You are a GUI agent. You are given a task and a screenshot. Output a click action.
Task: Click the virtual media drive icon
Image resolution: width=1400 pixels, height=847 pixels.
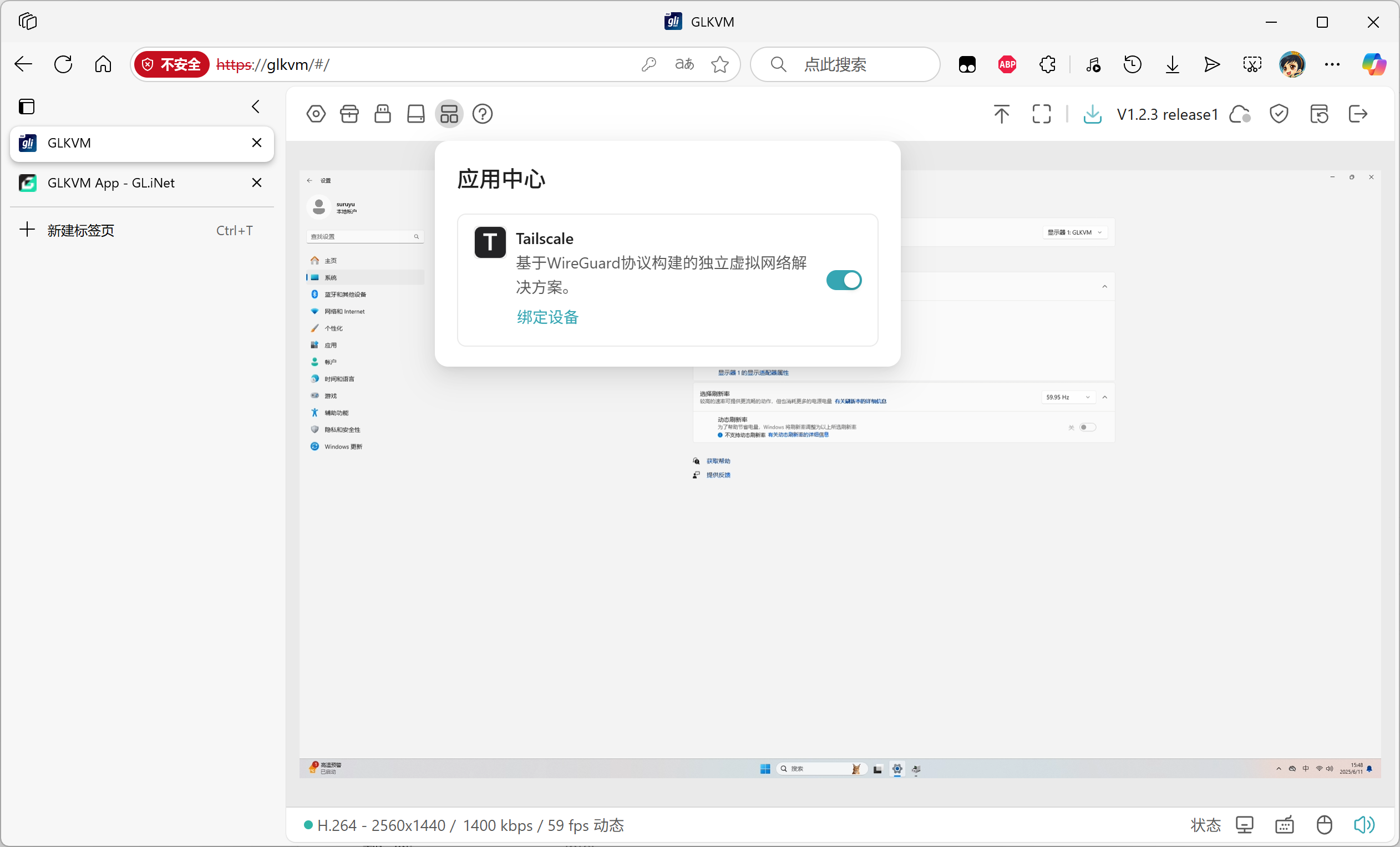point(416,114)
